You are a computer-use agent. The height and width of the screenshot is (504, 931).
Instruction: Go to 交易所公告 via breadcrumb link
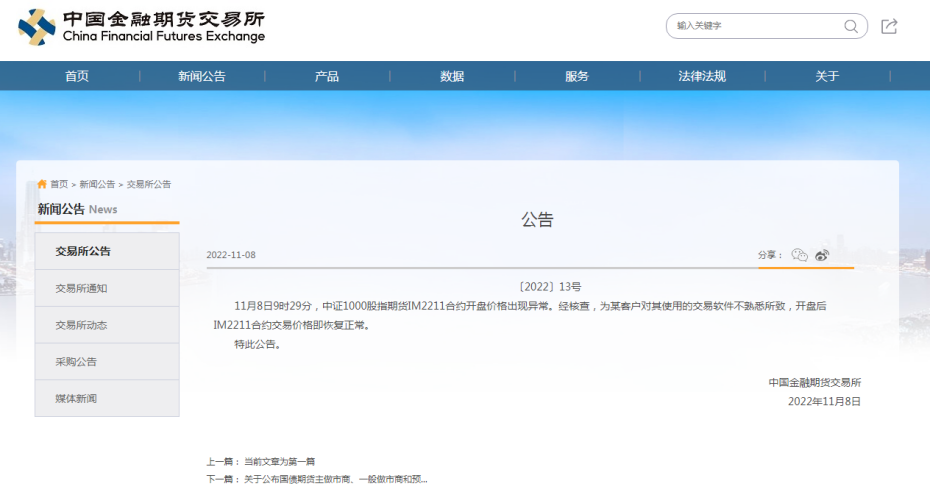[x=148, y=185]
